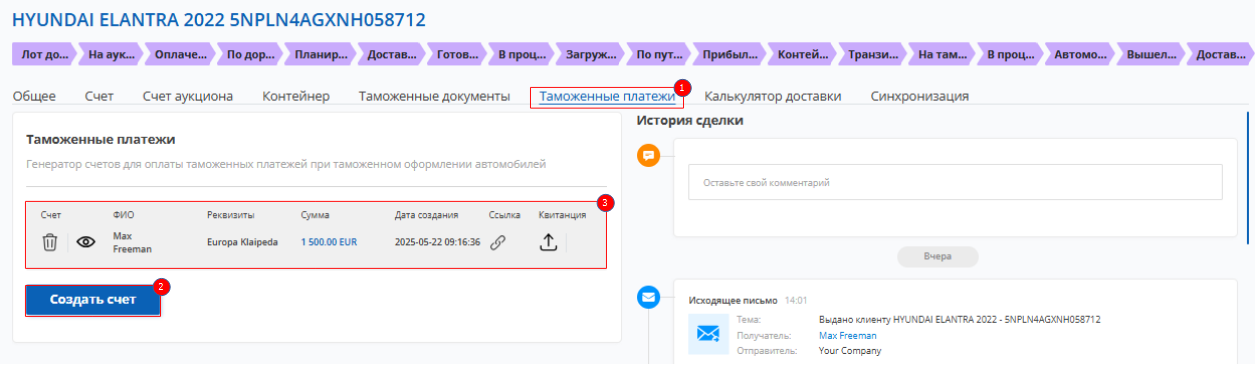The width and height of the screenshot is (1255, 387).
Task: Click the blue envelope timeline icon
Action: (649, 297)
